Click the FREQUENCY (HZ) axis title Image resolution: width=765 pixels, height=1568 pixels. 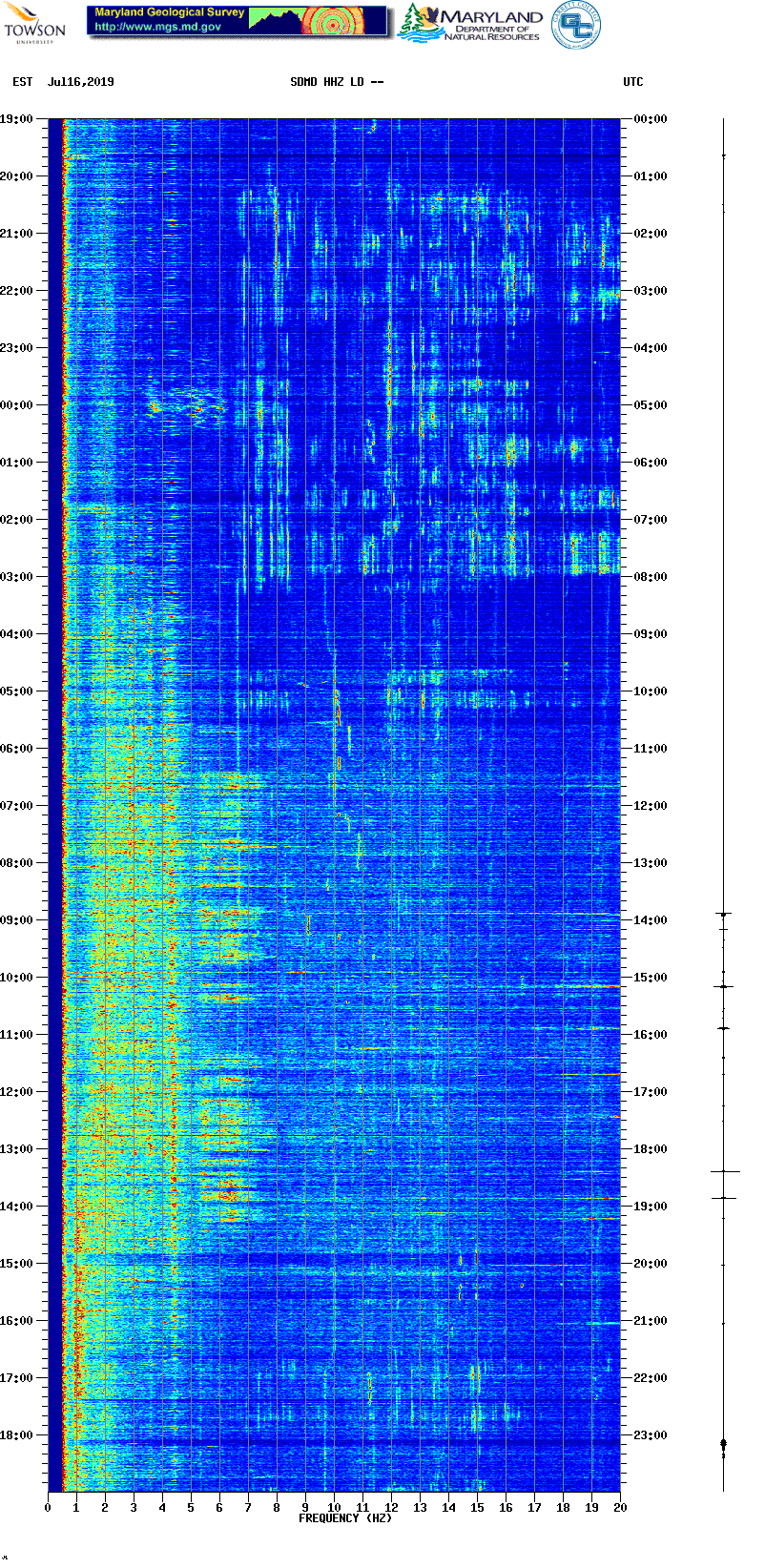click(x=345, y=1517)
